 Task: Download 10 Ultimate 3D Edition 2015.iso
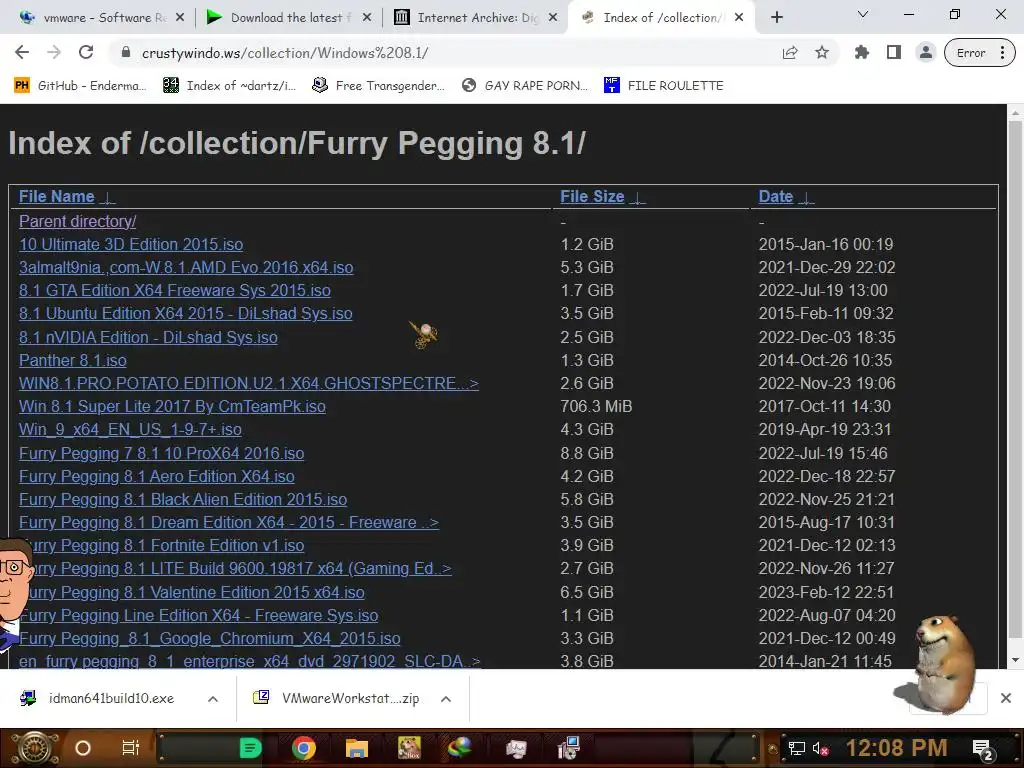131,244
